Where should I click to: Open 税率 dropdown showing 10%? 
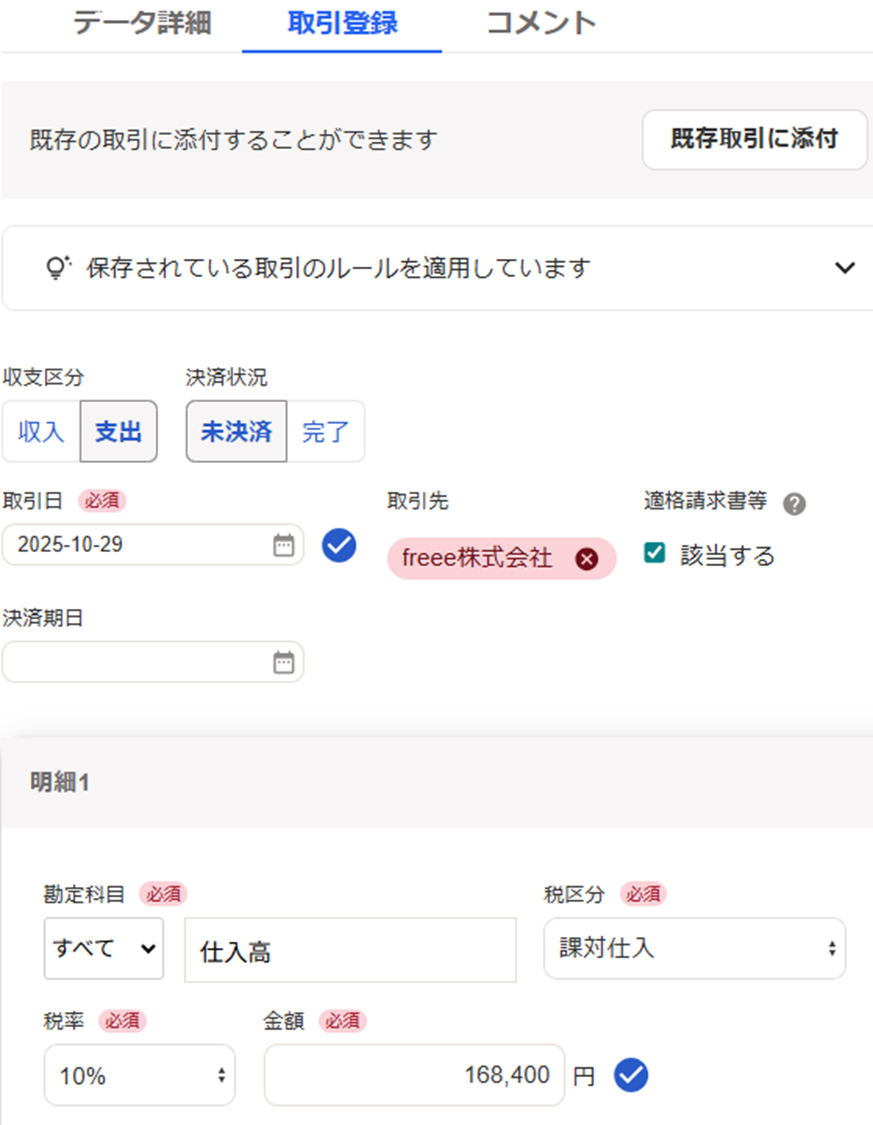(x=139, y=1076)
